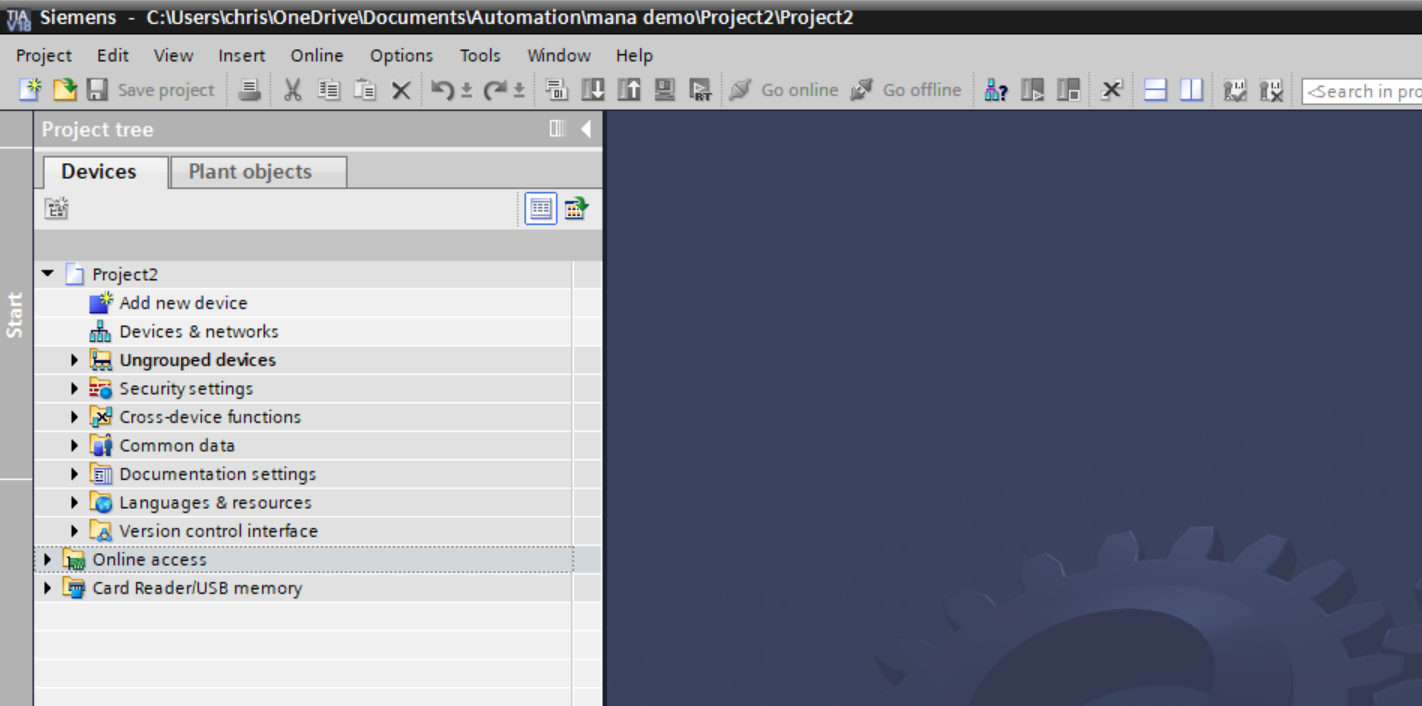
Task: Expand Version control interface node
Action: (x=74, y=531)
